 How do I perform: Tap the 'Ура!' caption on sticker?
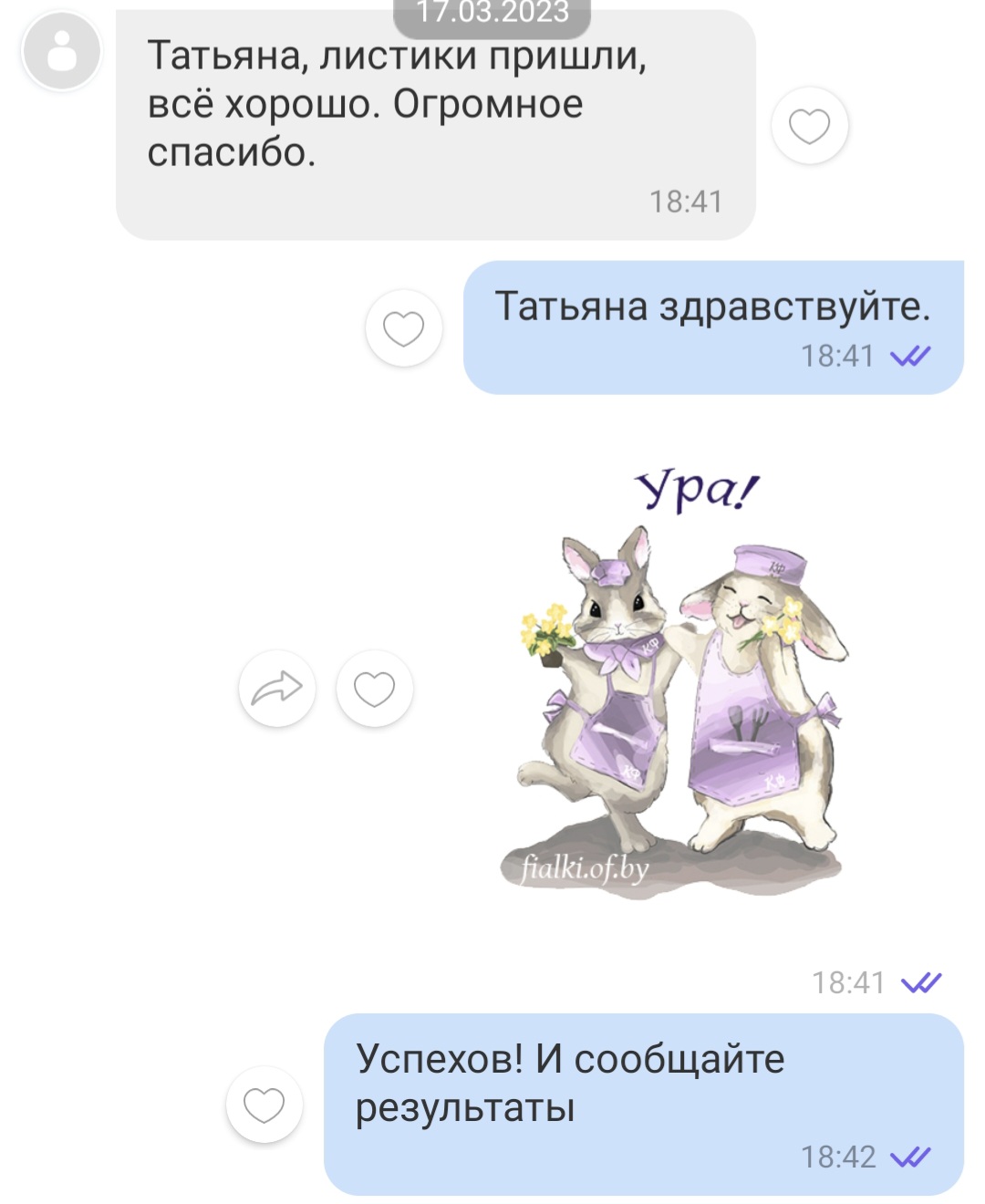point(697,491)
